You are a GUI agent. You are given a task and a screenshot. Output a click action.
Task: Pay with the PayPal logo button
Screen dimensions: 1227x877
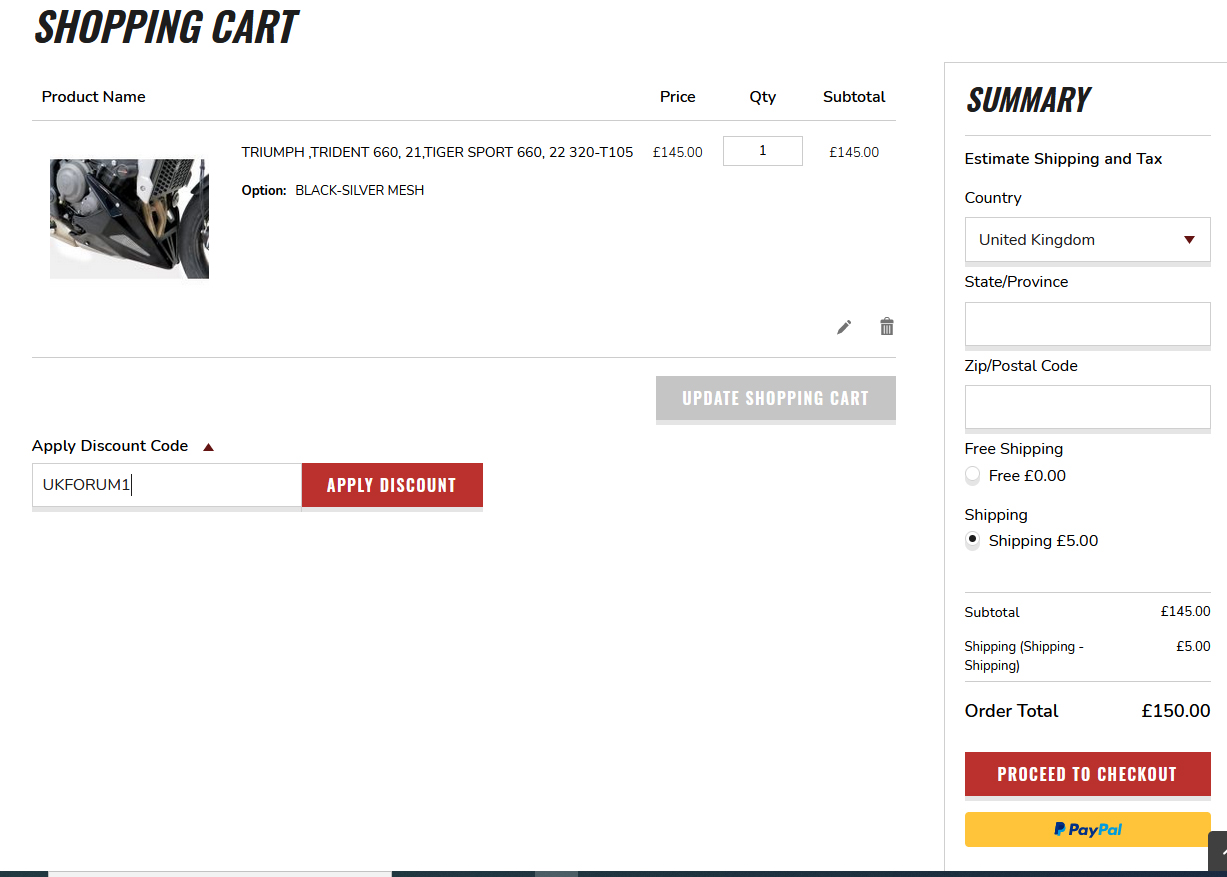[1087, 829]
